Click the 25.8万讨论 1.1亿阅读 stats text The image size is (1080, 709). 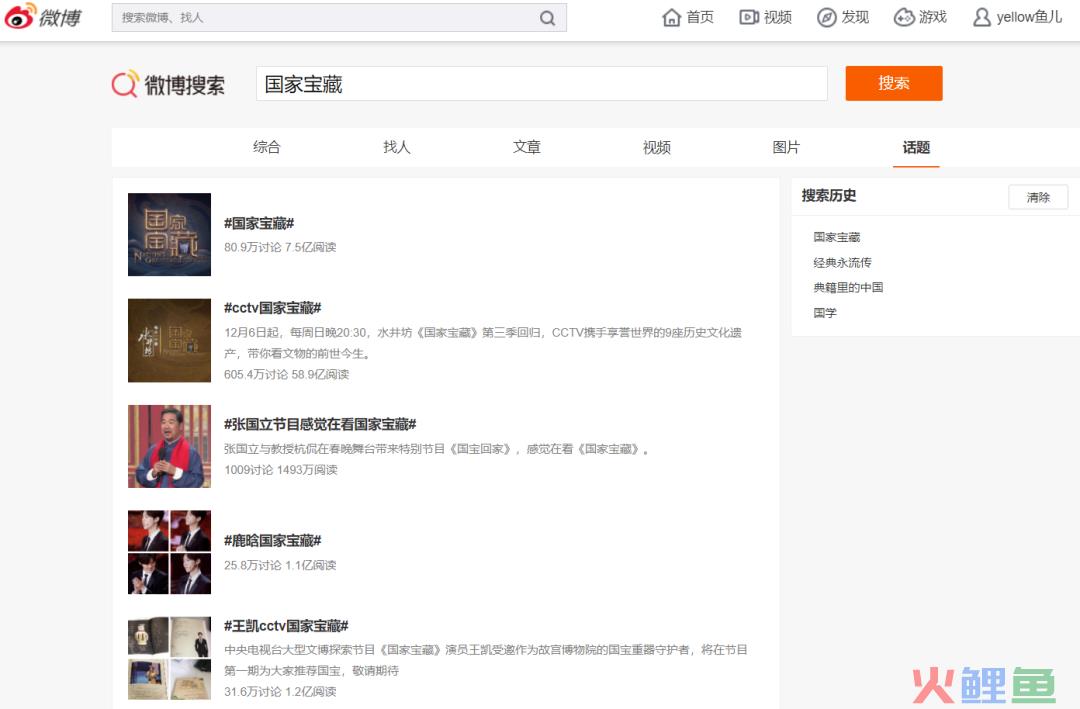click(280, 565)
